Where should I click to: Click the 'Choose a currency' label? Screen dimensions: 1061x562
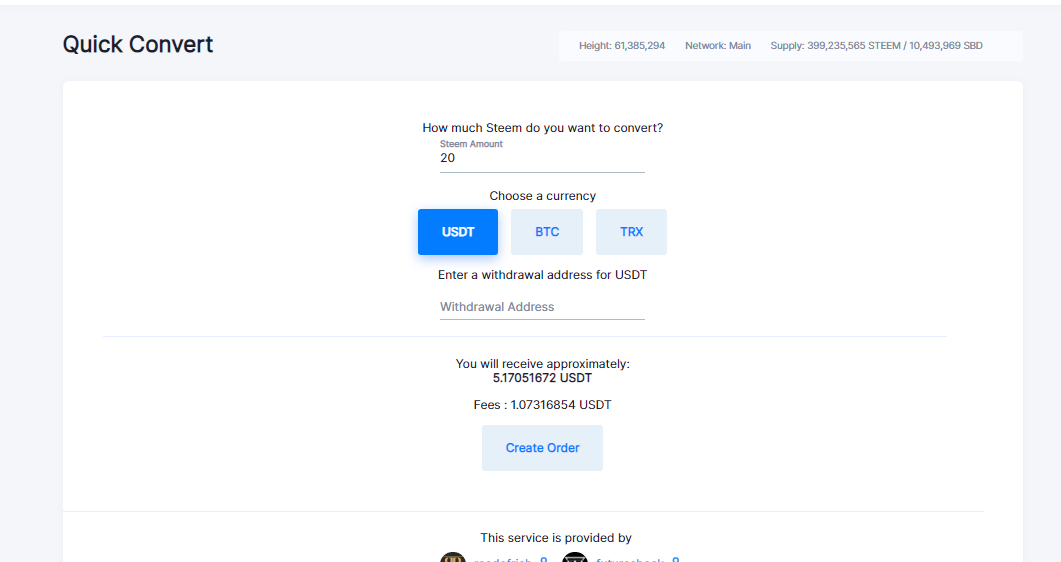coord(543,195)
